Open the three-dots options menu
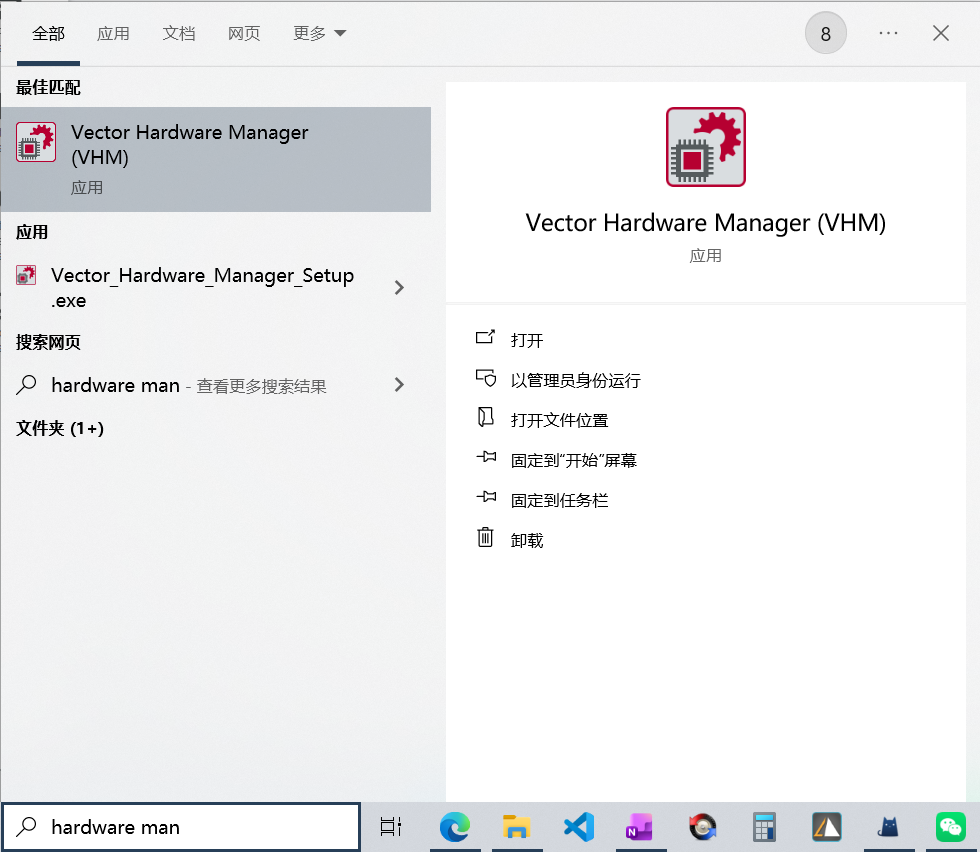The height and width of the screenshot is (852, 980). pos(888,33)
